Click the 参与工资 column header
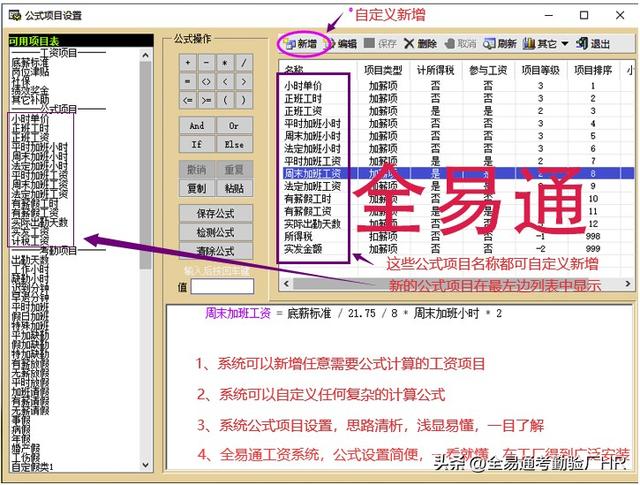This screenshot has height=485, width=640. point(488,70)
